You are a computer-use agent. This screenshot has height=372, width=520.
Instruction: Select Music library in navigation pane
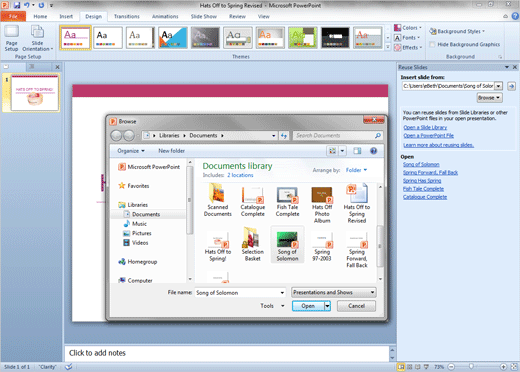coord(139,224)
